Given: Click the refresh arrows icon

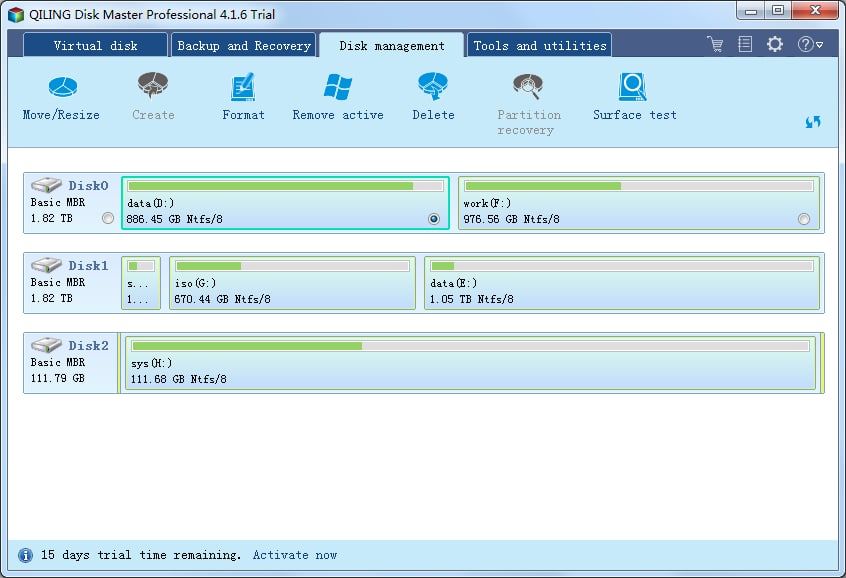Looking at the screenshot, I should (813, 122).
